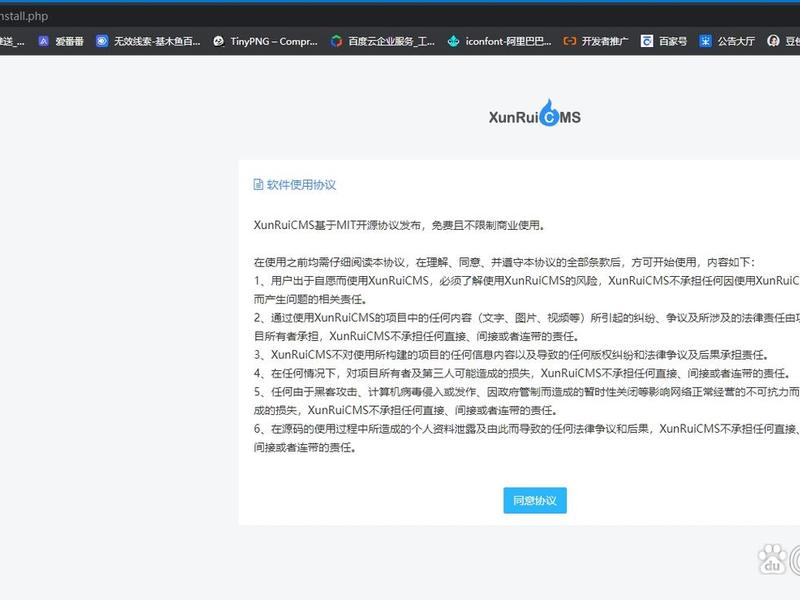Image resolution: width=800 pixels, height=600 pixels.
Task: Open the 公告大厅 bookmark
Action: 727,41
